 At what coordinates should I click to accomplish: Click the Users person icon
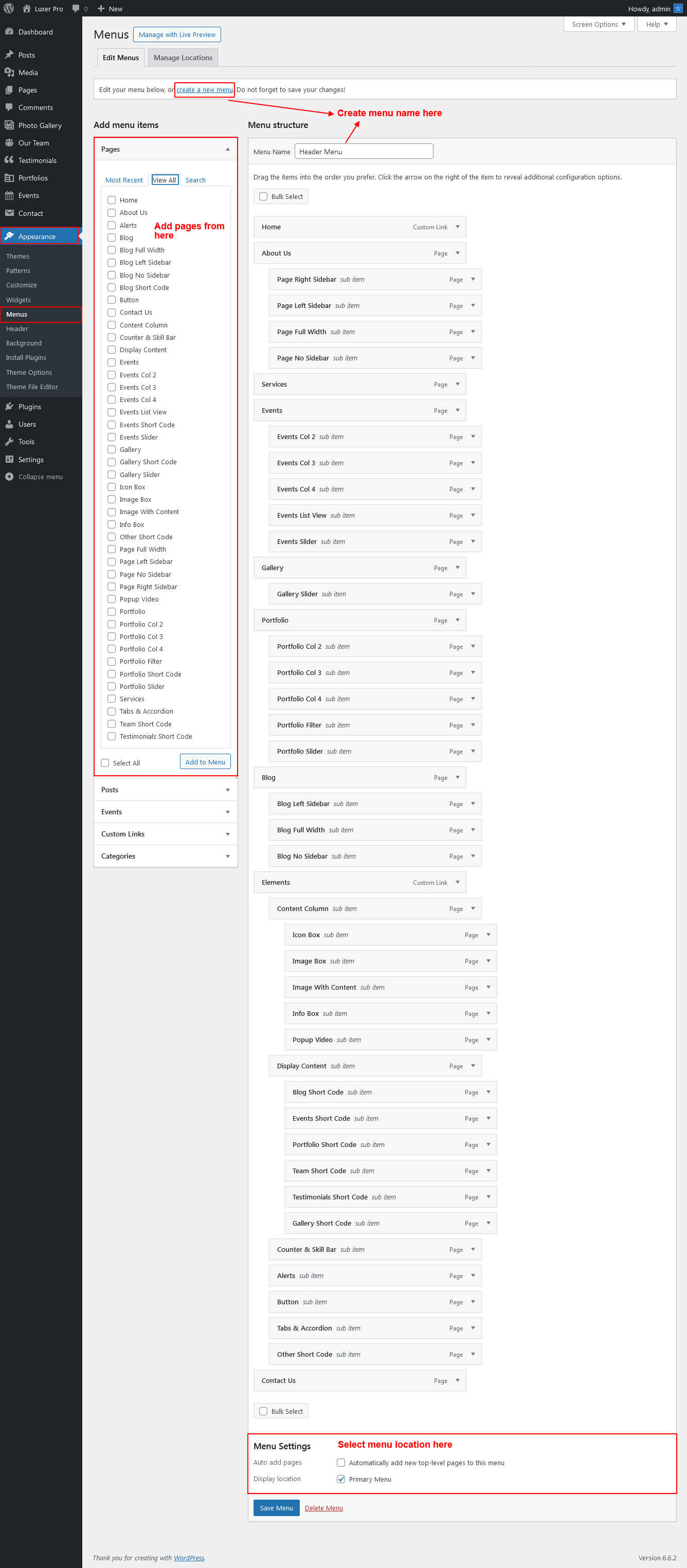coord(9,424)
